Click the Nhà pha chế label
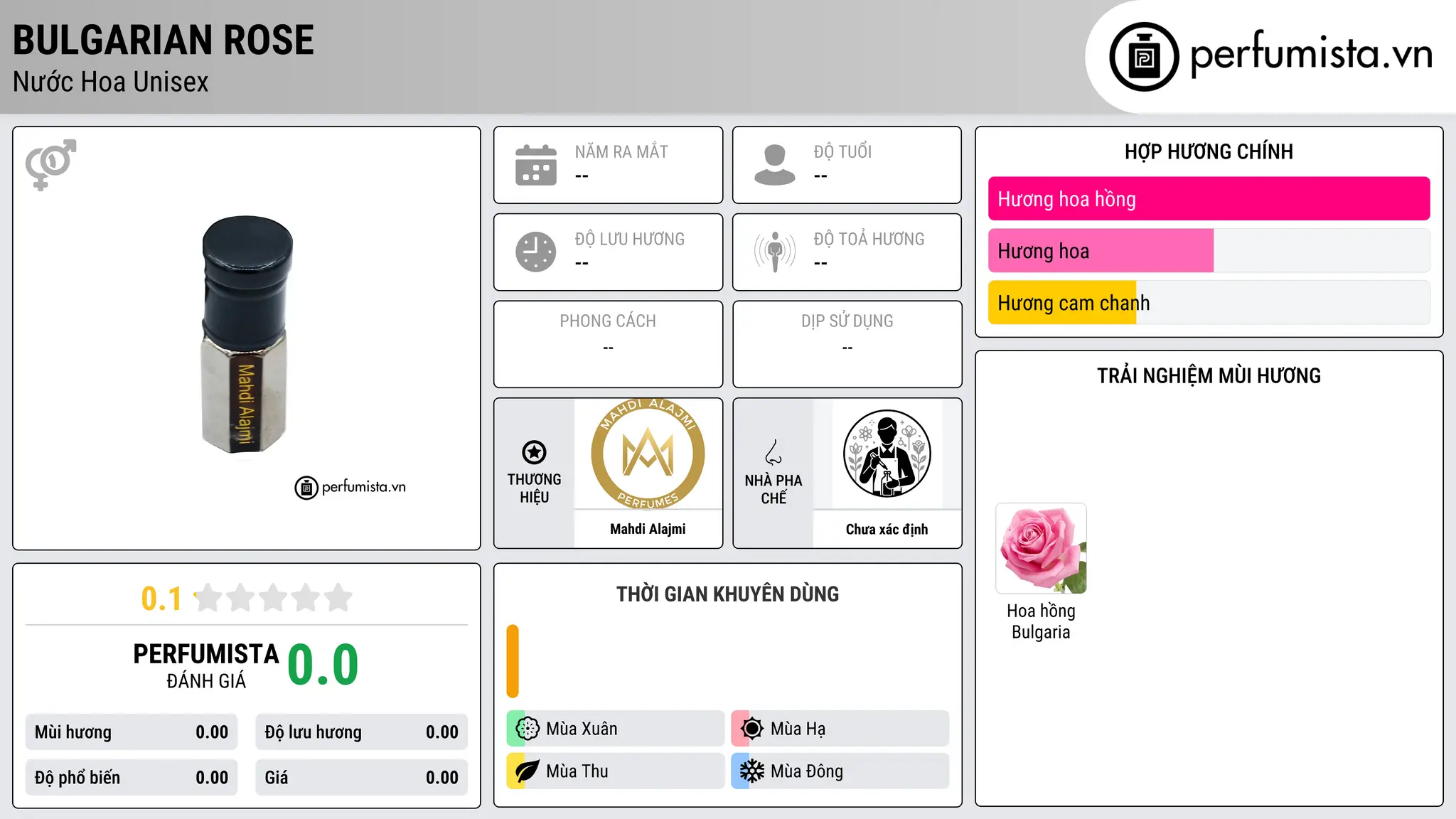1456x819 pixels. click(x=773, y=489)
